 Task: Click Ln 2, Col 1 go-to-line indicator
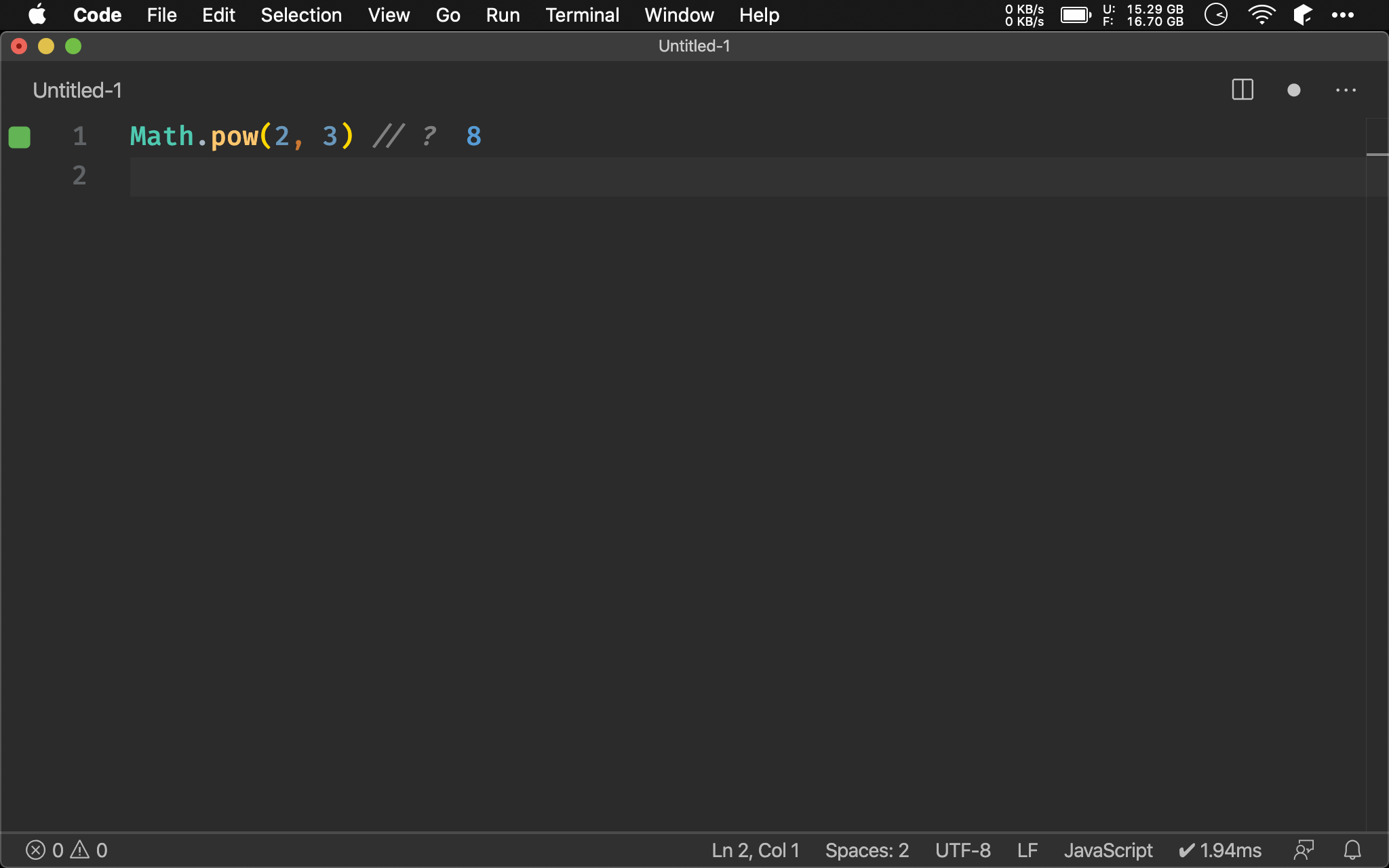point(755,850)
